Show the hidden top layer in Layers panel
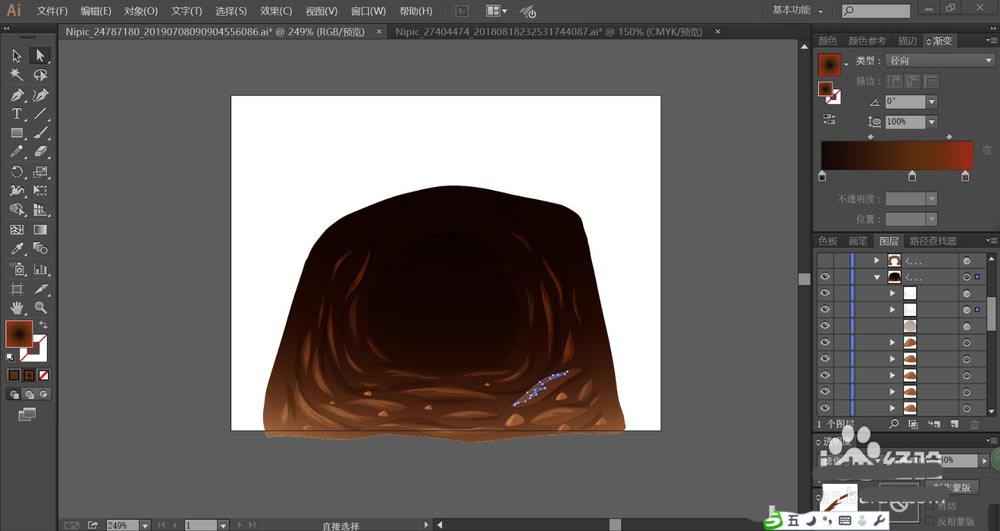This screenshot has height=531, width=1000. pyautogui.click(x=825, y=260)
